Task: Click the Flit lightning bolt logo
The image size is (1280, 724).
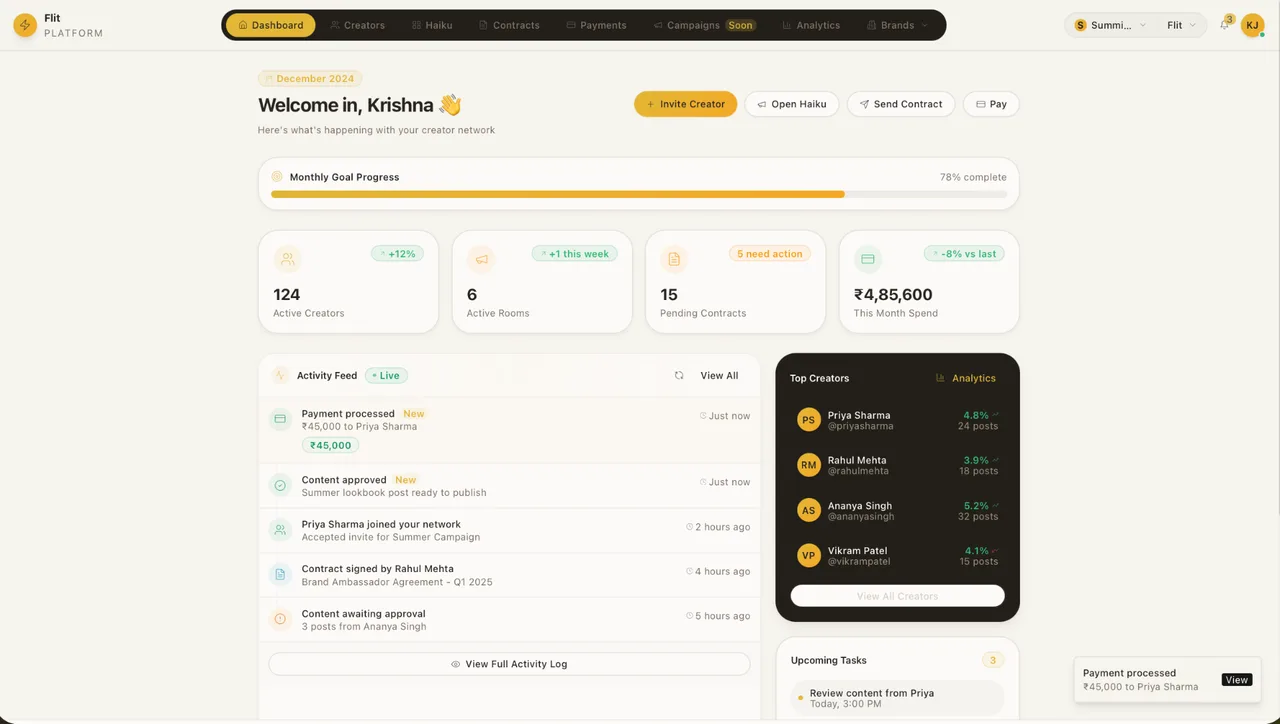Action: click(25, 25)
